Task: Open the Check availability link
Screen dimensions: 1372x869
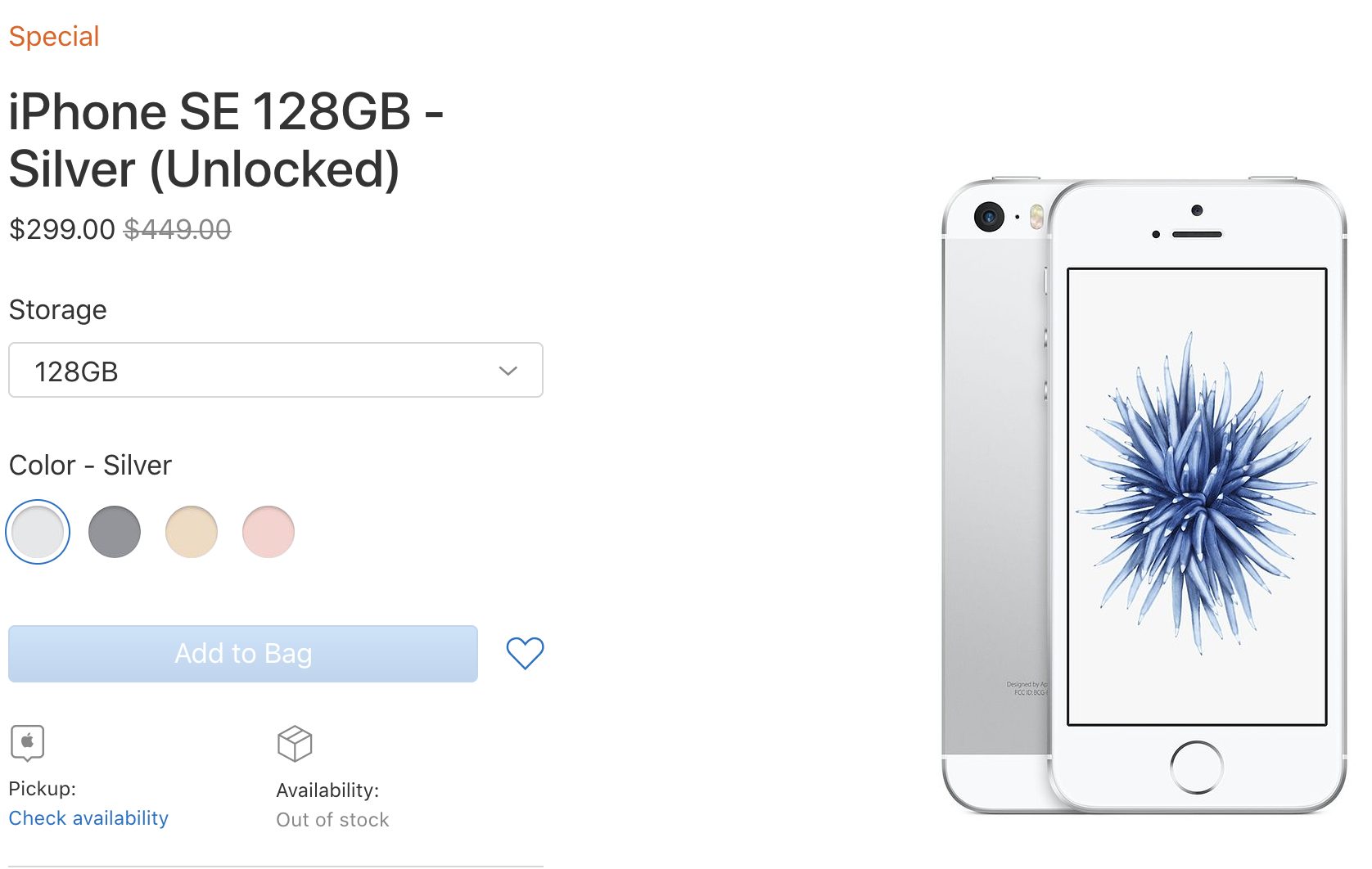Action: pos(88,818)
